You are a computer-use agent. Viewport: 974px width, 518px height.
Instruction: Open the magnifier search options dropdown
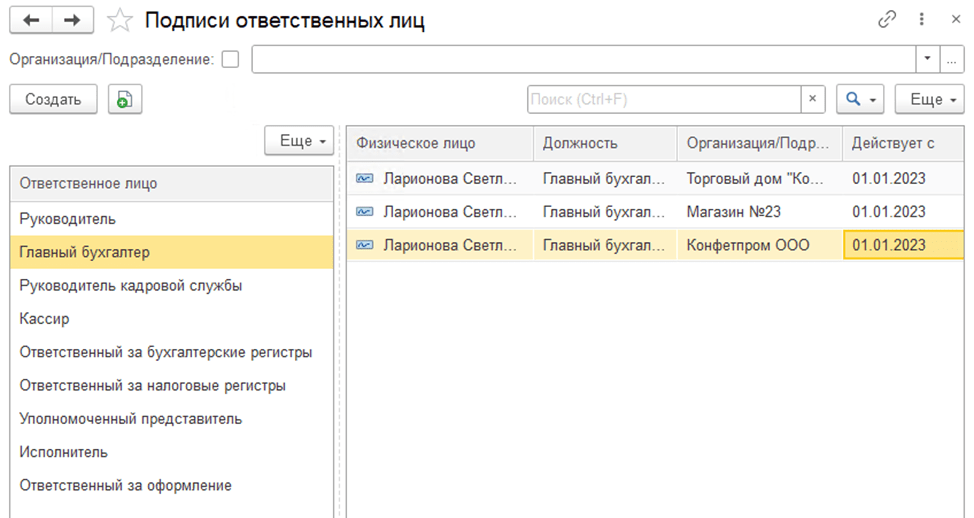coord(861,99)
